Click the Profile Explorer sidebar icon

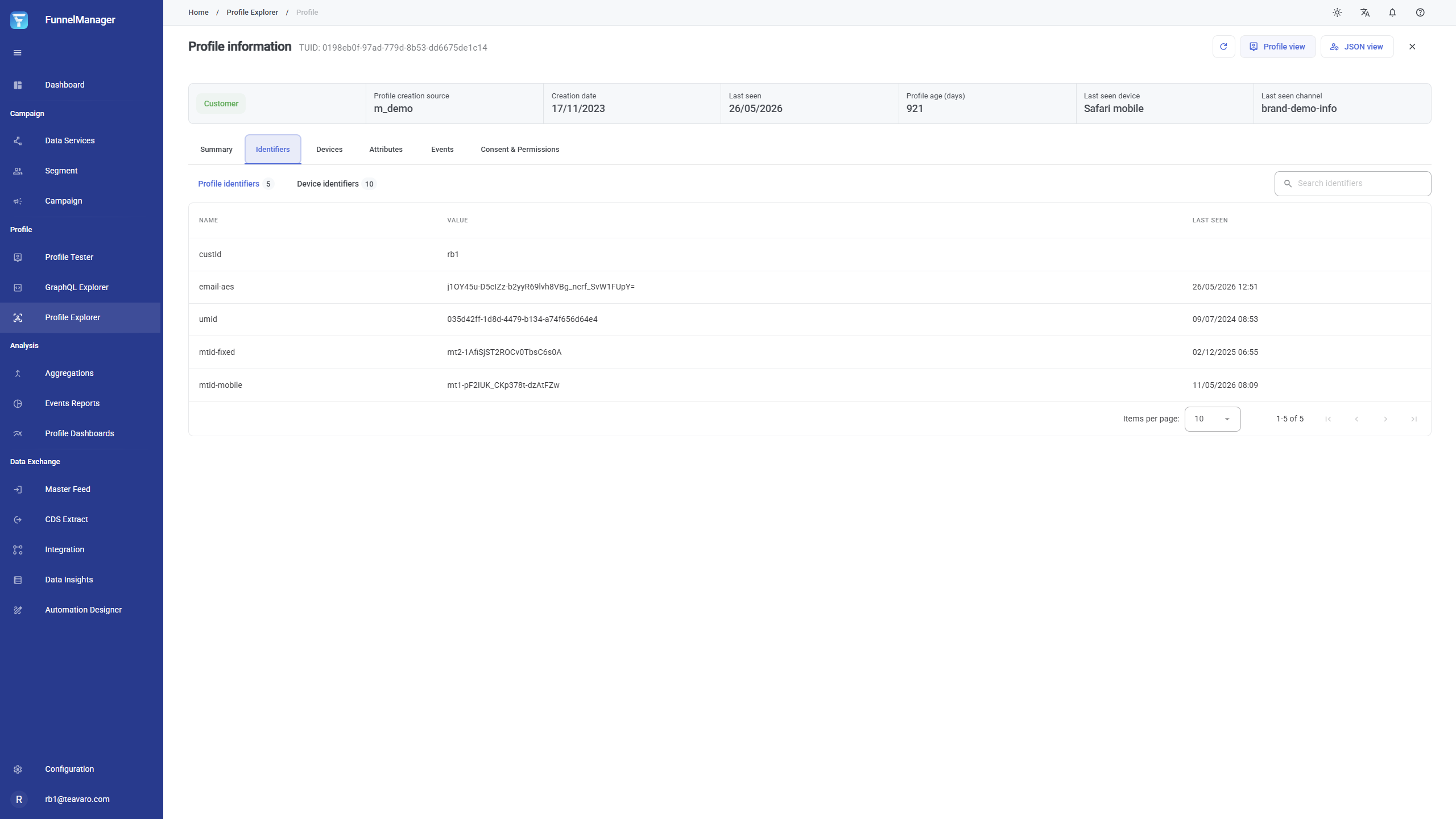point(18,317)
